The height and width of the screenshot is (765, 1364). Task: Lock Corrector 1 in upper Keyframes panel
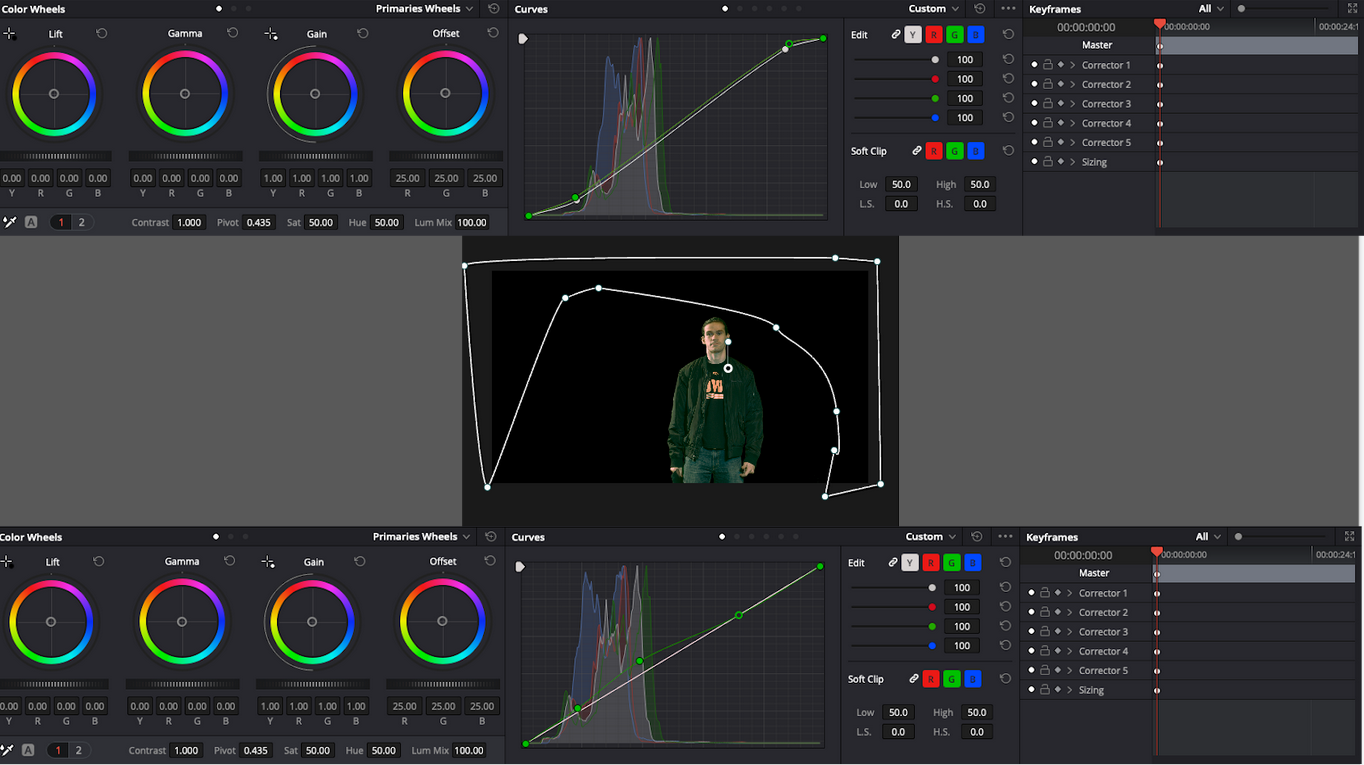click(1048, 65)
